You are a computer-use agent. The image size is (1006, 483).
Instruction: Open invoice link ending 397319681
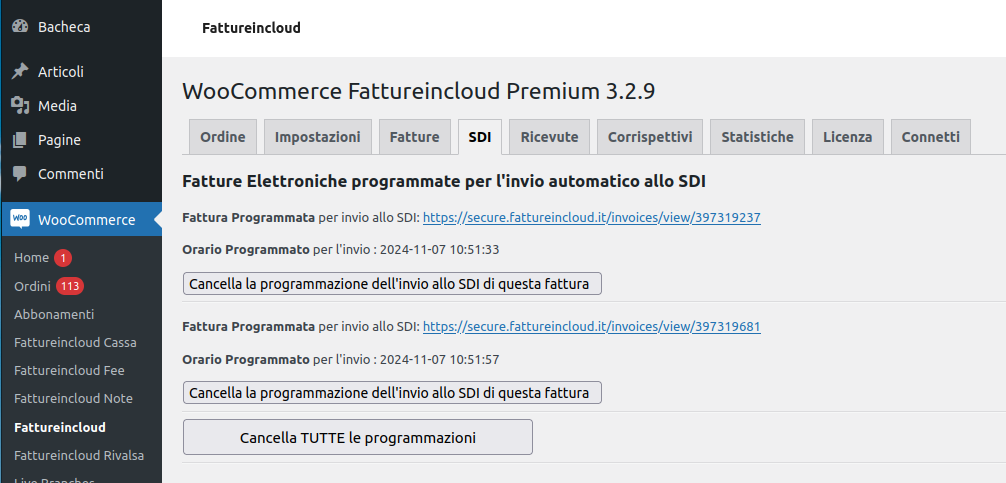[592, 326]
